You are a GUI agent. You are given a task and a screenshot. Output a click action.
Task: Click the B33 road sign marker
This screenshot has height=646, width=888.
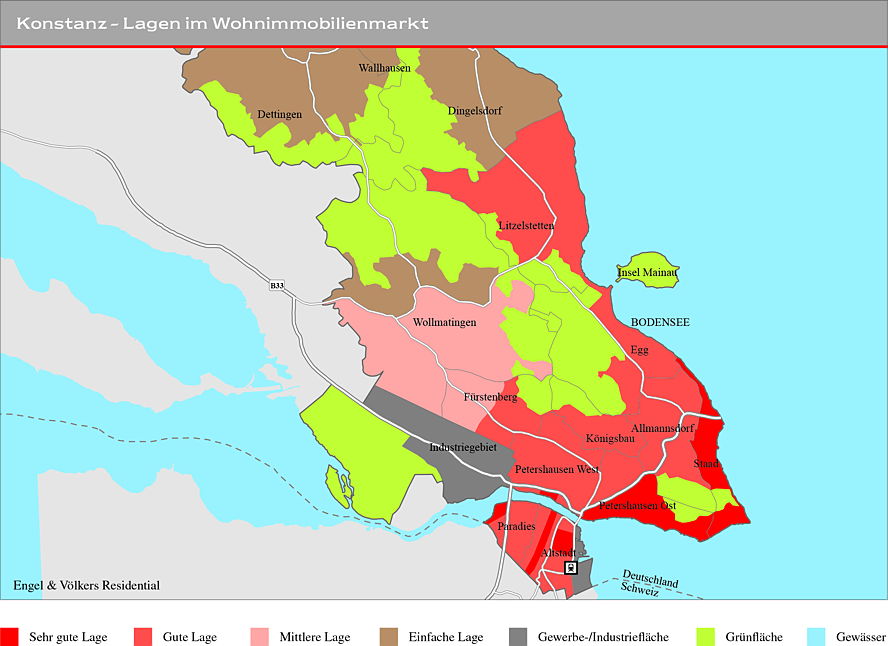tap(276, 285)
